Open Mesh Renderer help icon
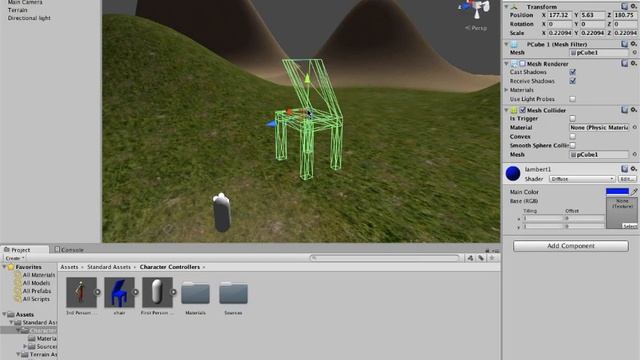640x360 pixels. (624, 63)
